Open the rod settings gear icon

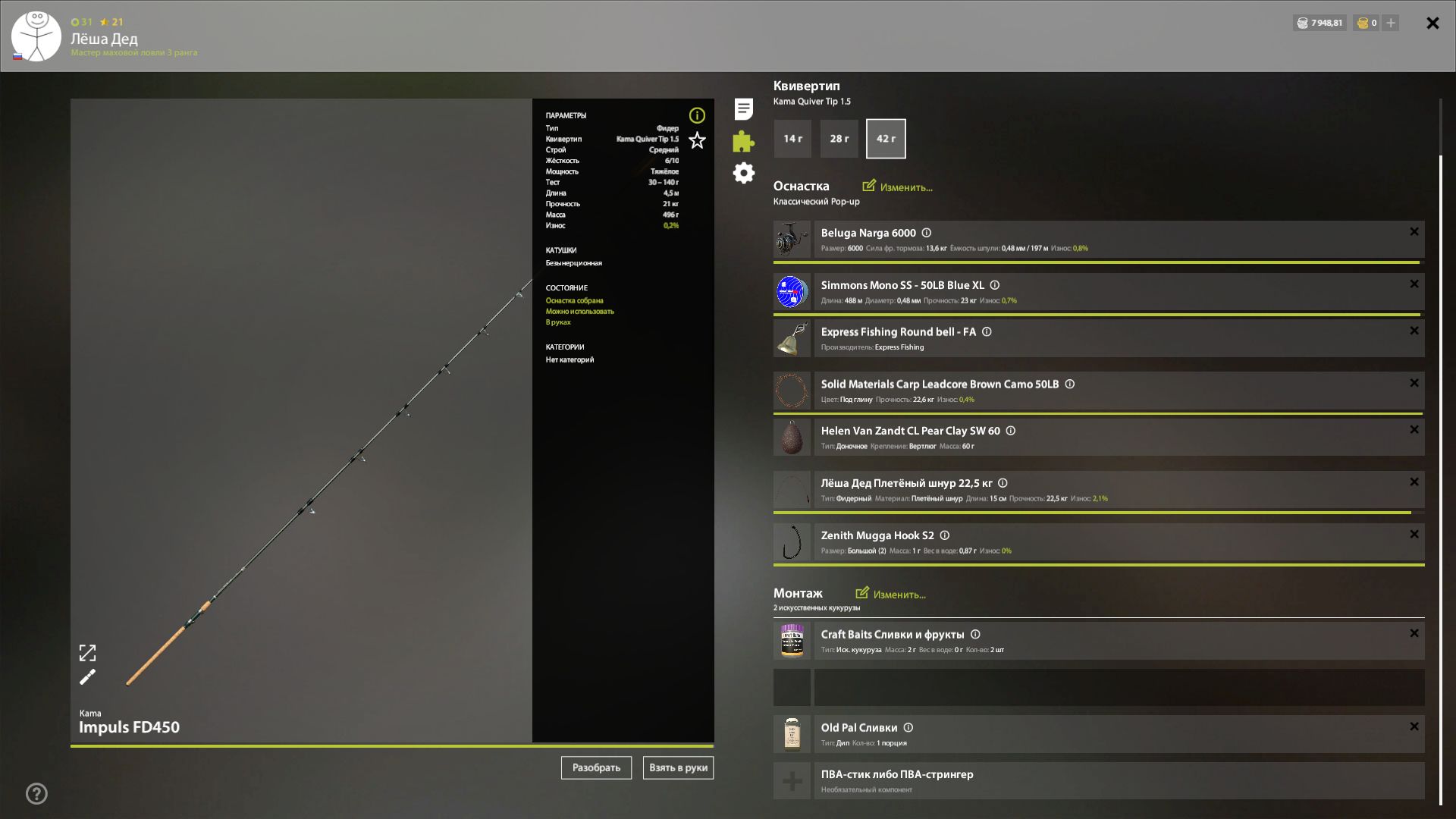point(744,173)
